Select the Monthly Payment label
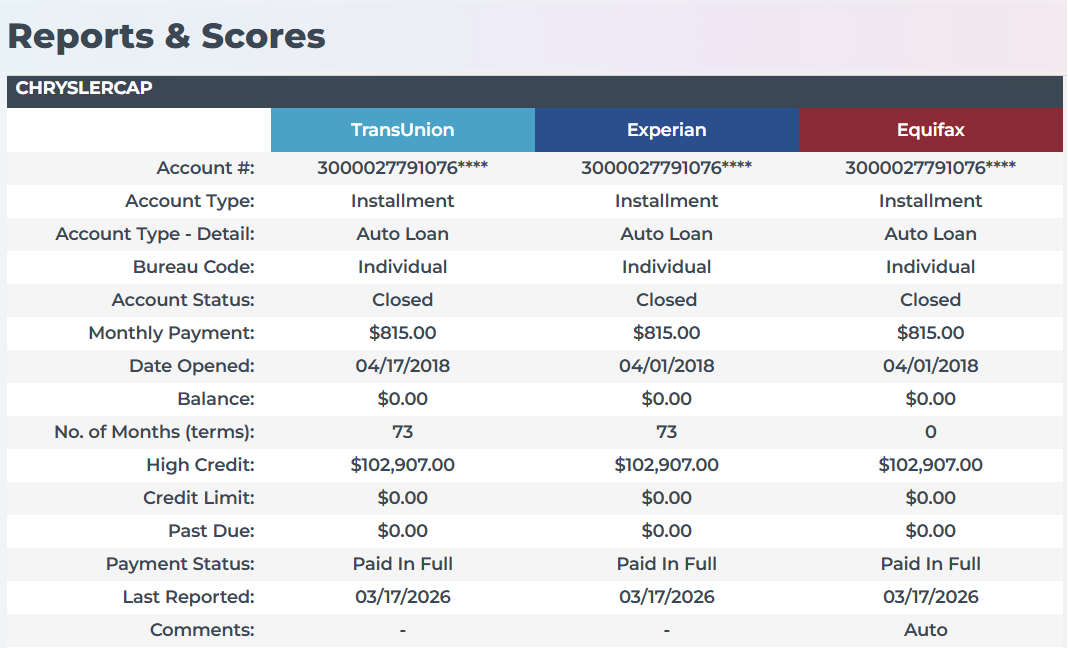 tap(172, 333)
